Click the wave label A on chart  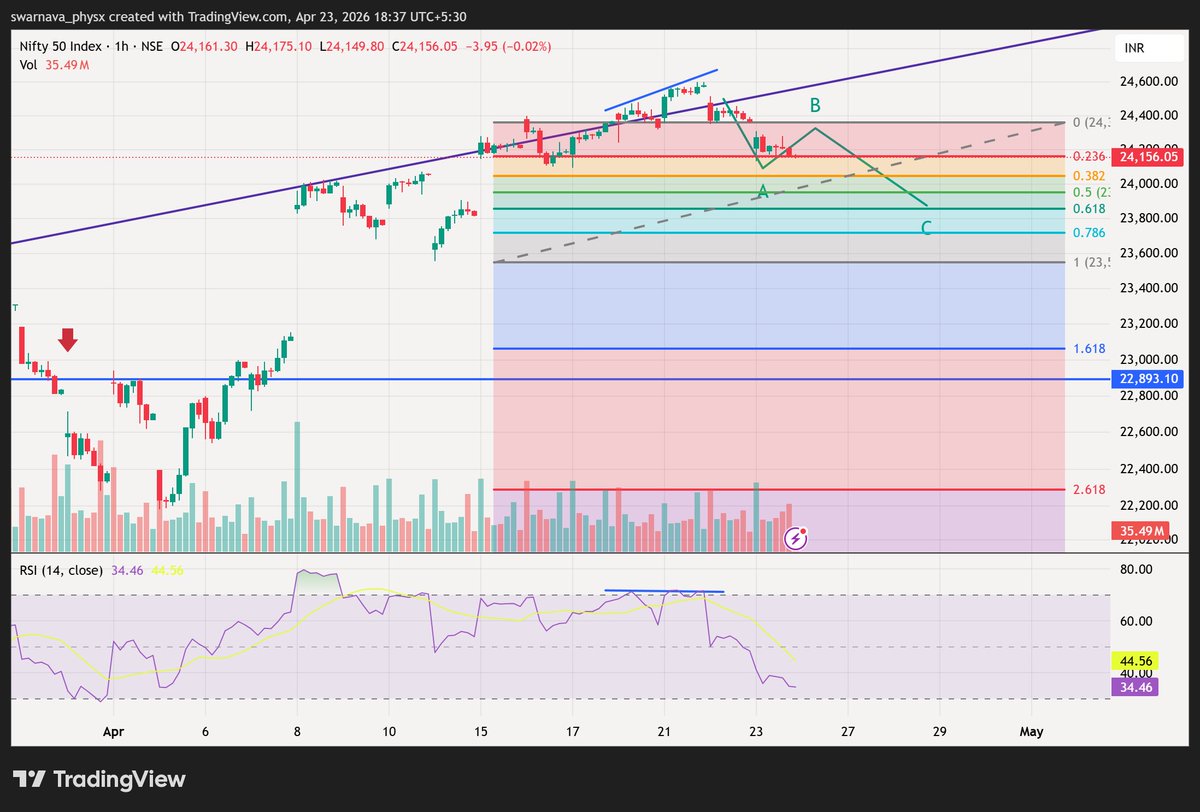click(x=762, y=192)
